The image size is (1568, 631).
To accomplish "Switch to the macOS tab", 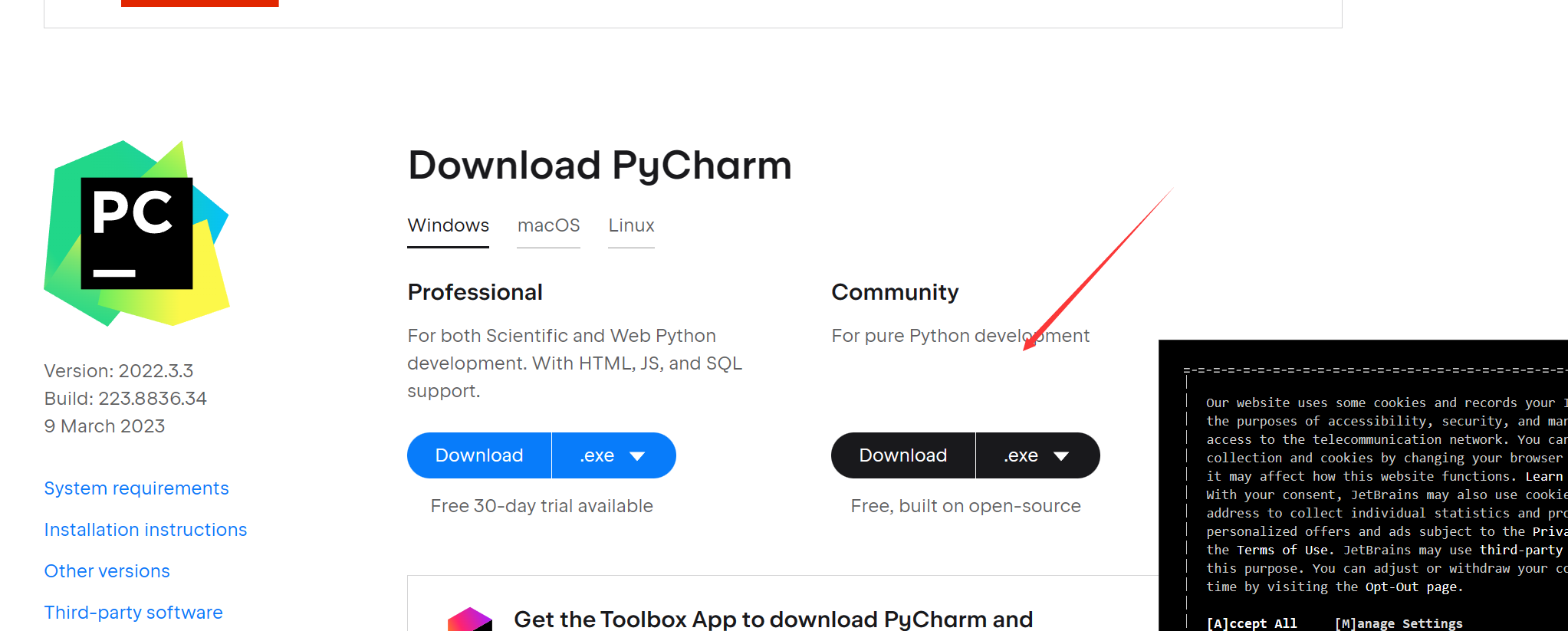I will point(548,225).
